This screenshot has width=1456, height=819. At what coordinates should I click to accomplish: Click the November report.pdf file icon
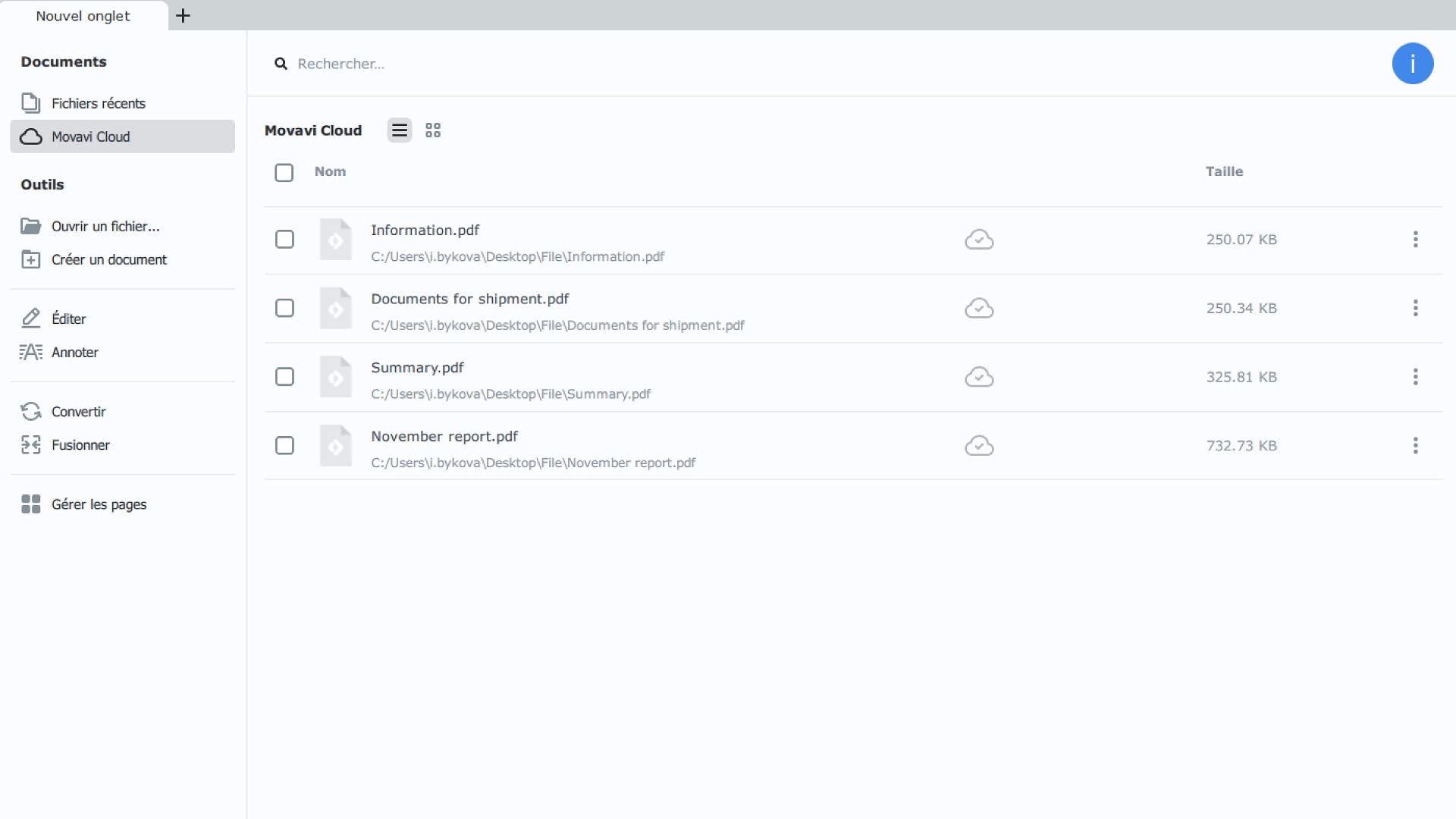[x=335, y=445]
